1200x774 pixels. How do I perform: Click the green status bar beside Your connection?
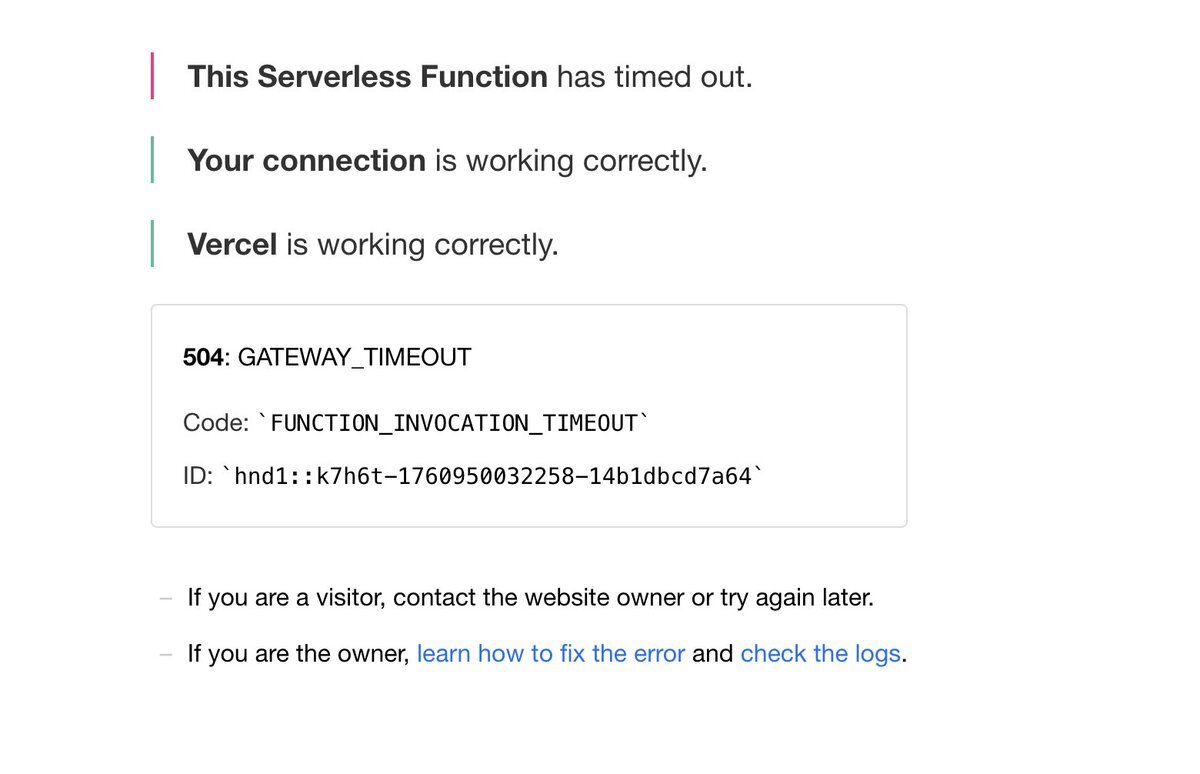(152, 160)
